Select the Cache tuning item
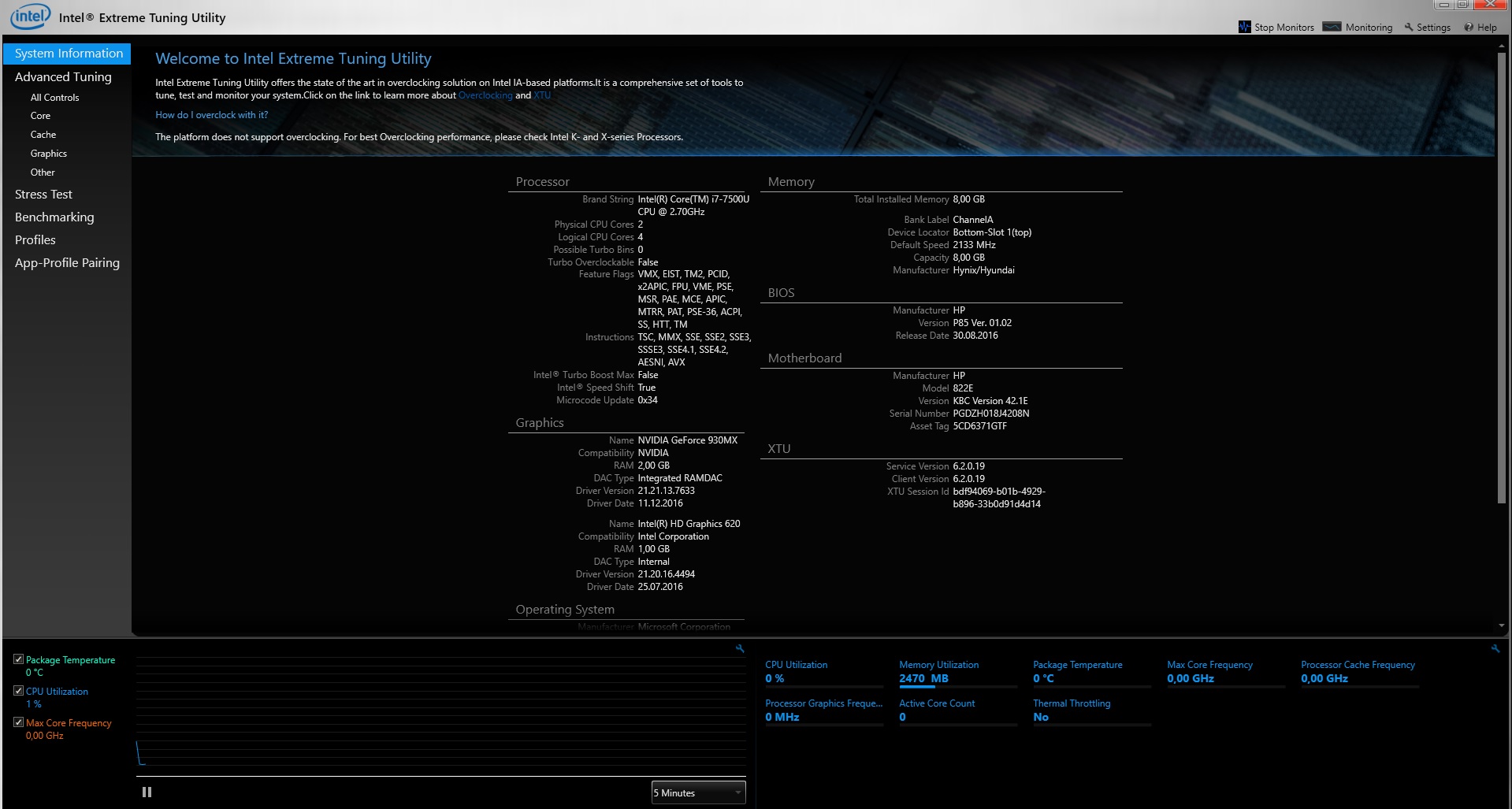Image resolution: width=1512 pixels, height=809 pixels. [43, 135]
